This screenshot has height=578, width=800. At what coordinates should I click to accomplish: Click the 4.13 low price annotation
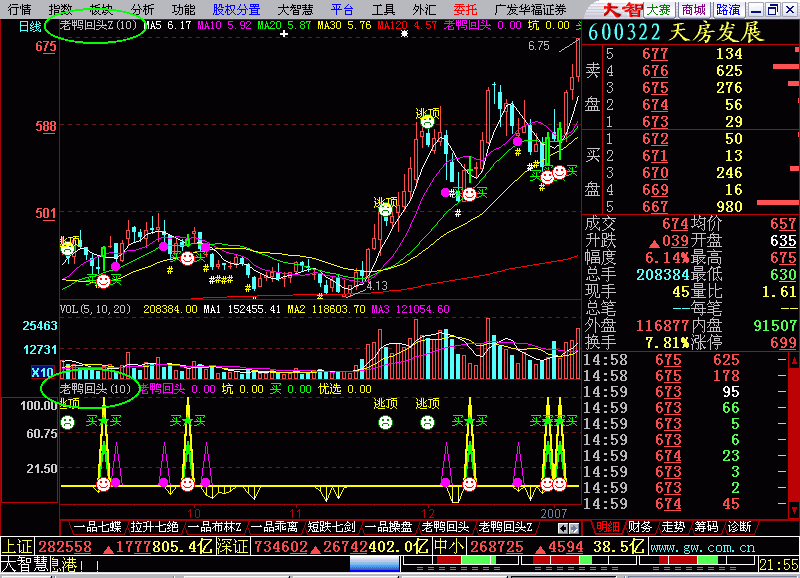click(x=378, y=286)
